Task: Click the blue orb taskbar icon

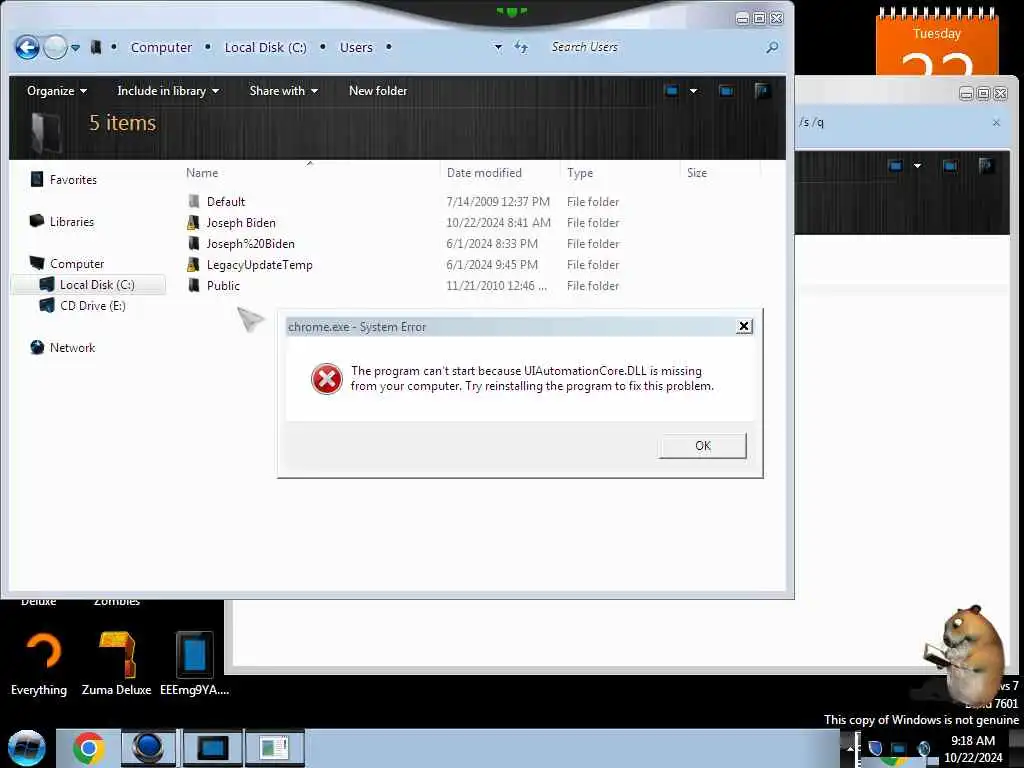Action: (x=148, y=748)
